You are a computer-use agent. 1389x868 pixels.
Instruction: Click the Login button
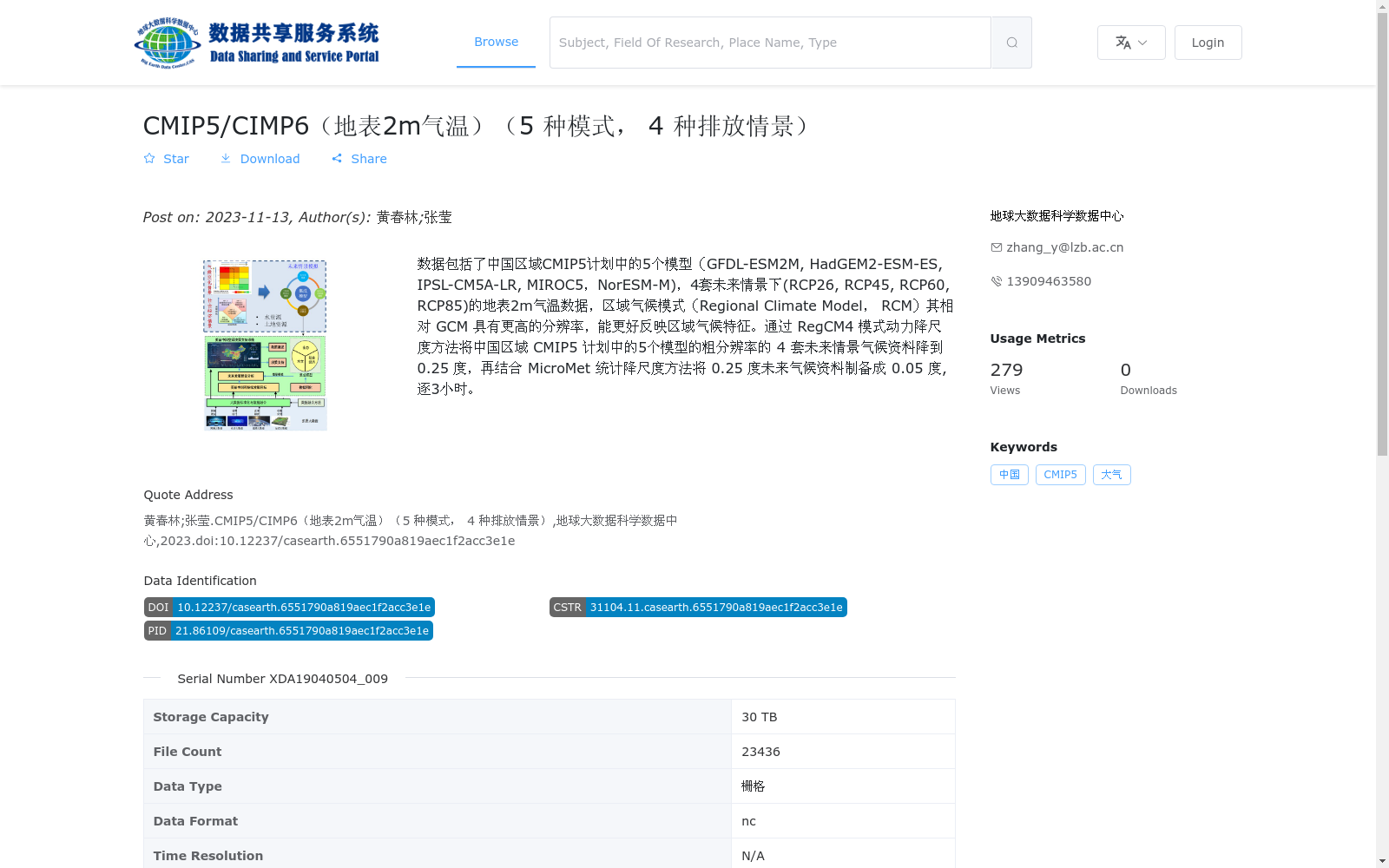tap(1208, 43)
